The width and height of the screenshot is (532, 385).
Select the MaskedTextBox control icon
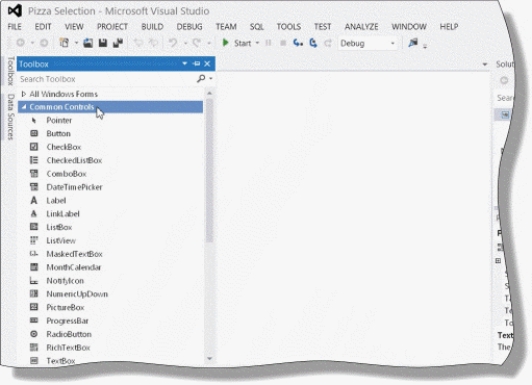point(34,254)
